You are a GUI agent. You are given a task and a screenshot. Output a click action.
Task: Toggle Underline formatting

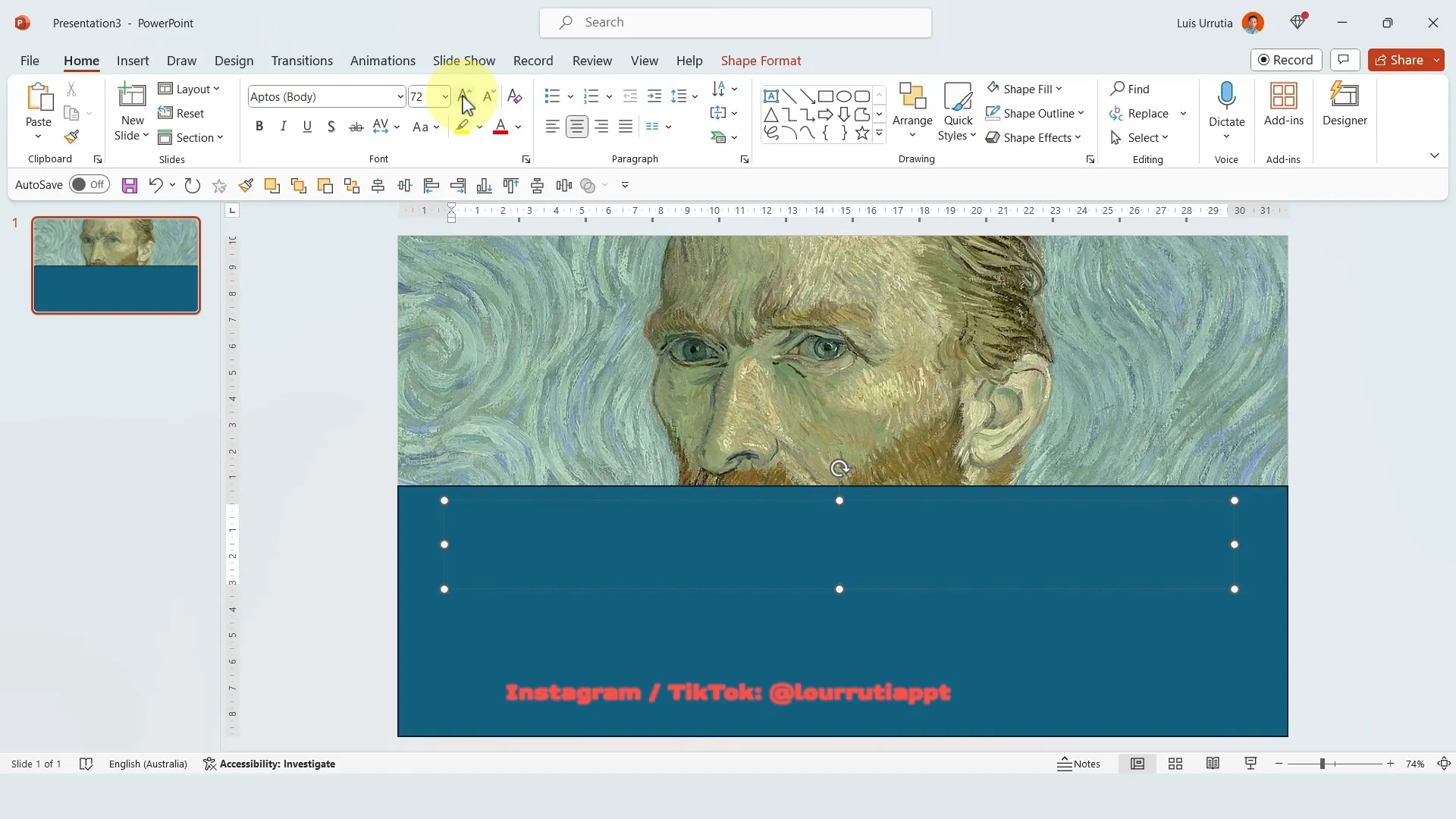click(x=307, y=127)
